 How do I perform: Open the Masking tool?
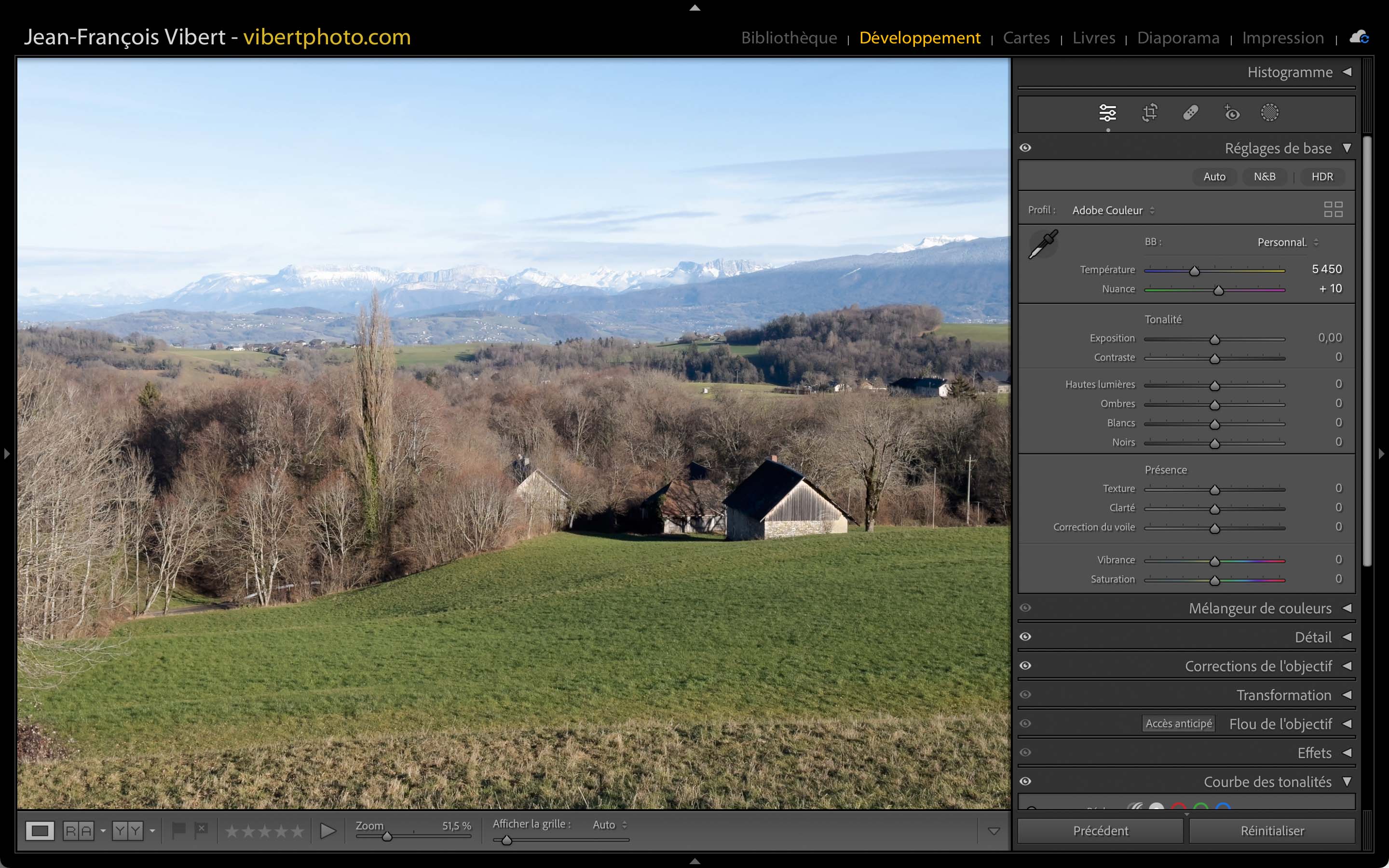point(1269,113)
